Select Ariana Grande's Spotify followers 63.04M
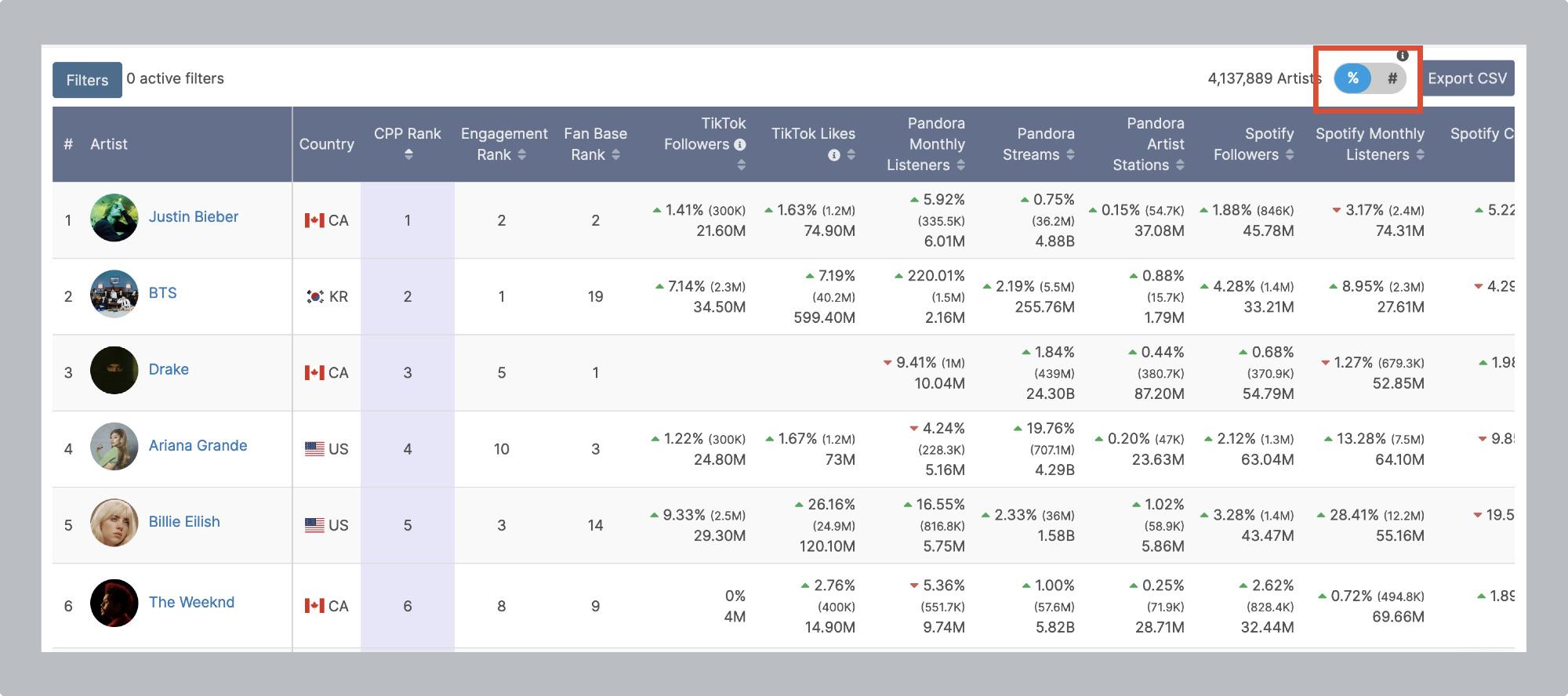This screenshot has height=696, width=1568. tap(1268, 459)
